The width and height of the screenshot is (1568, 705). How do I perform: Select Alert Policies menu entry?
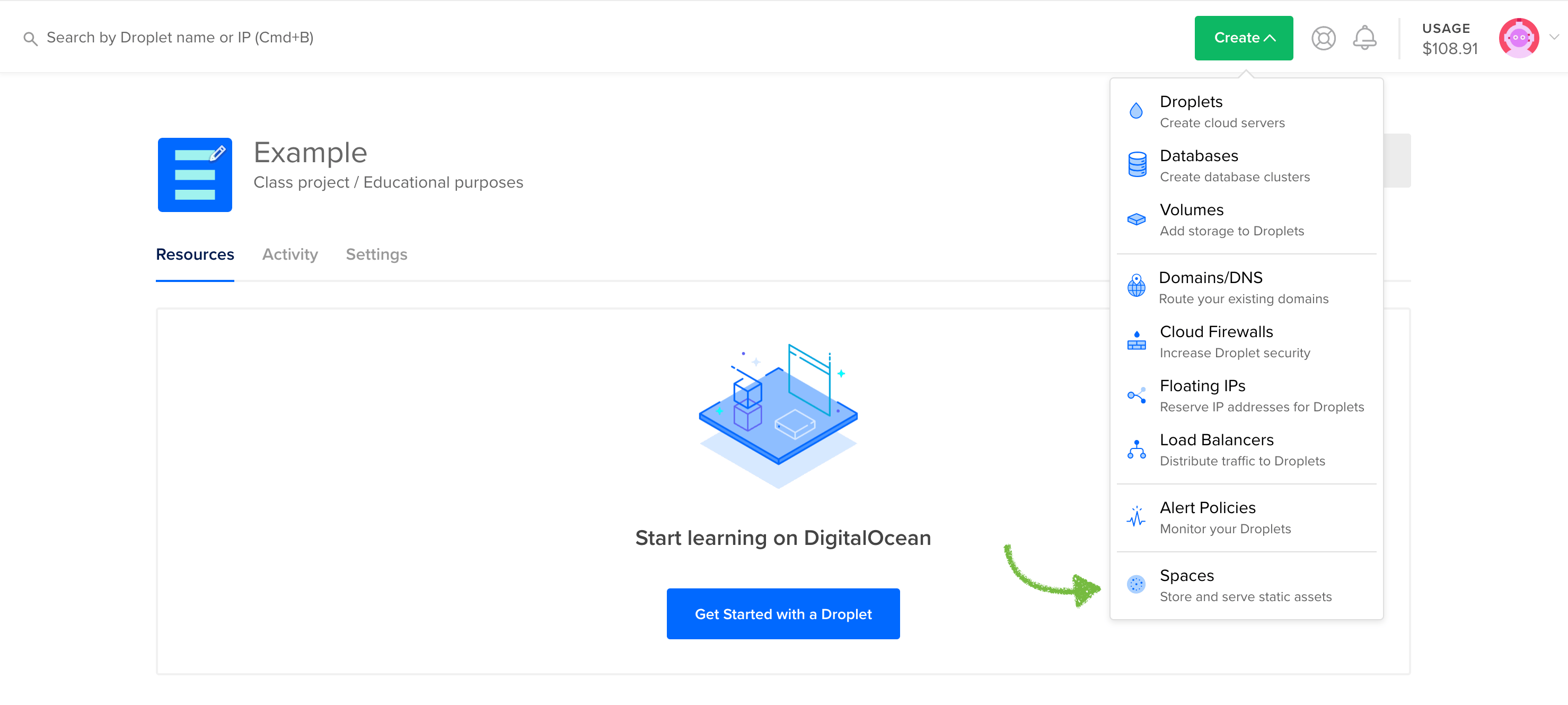pyautogui.click(x=1246, y=517)
